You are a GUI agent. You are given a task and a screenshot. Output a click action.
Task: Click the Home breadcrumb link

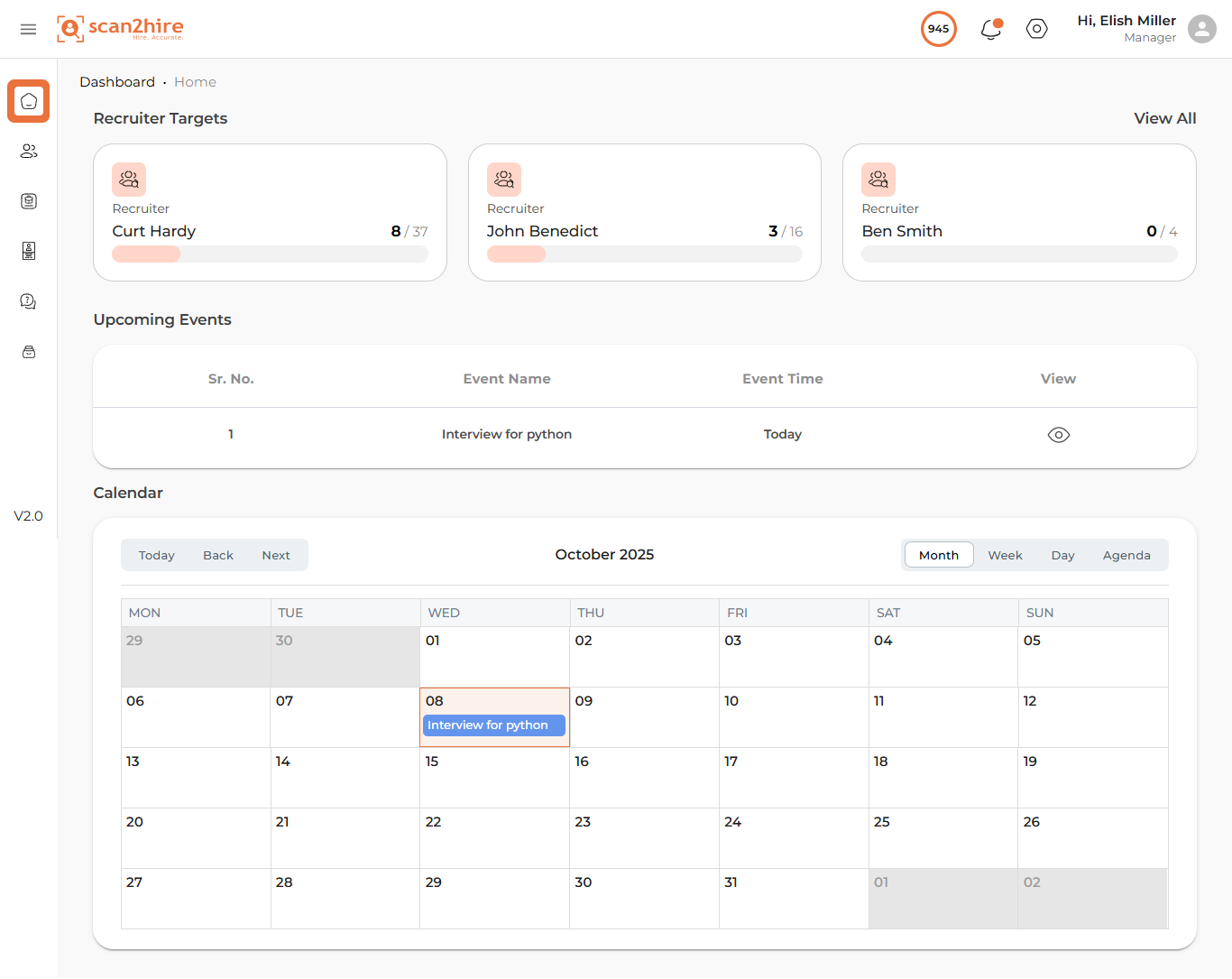tap(195, 82)
